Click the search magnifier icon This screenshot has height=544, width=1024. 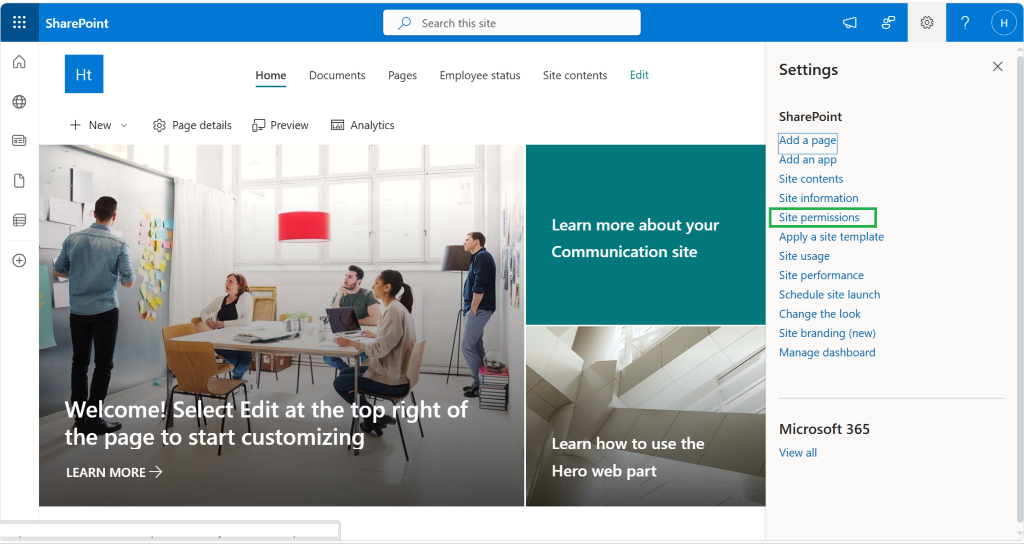tap(404, 23)
